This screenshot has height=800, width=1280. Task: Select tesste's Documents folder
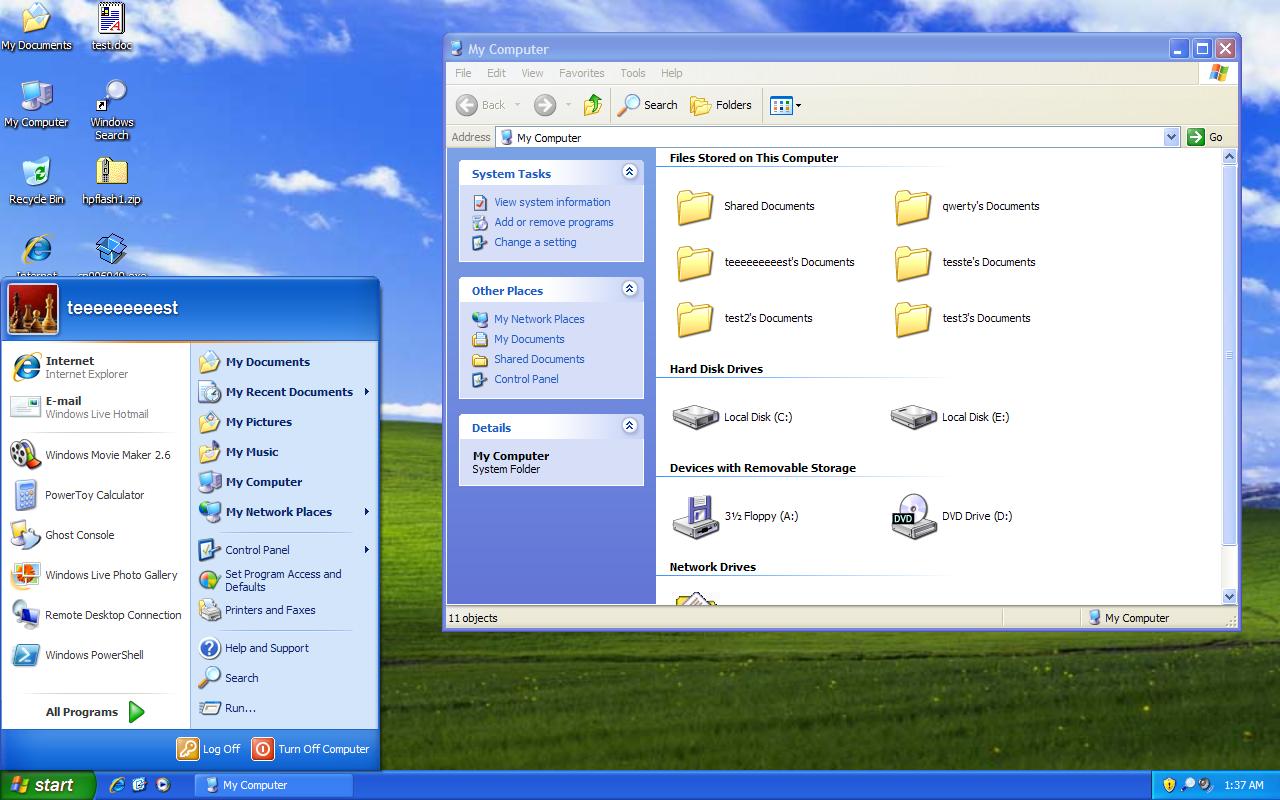(966, 262)
